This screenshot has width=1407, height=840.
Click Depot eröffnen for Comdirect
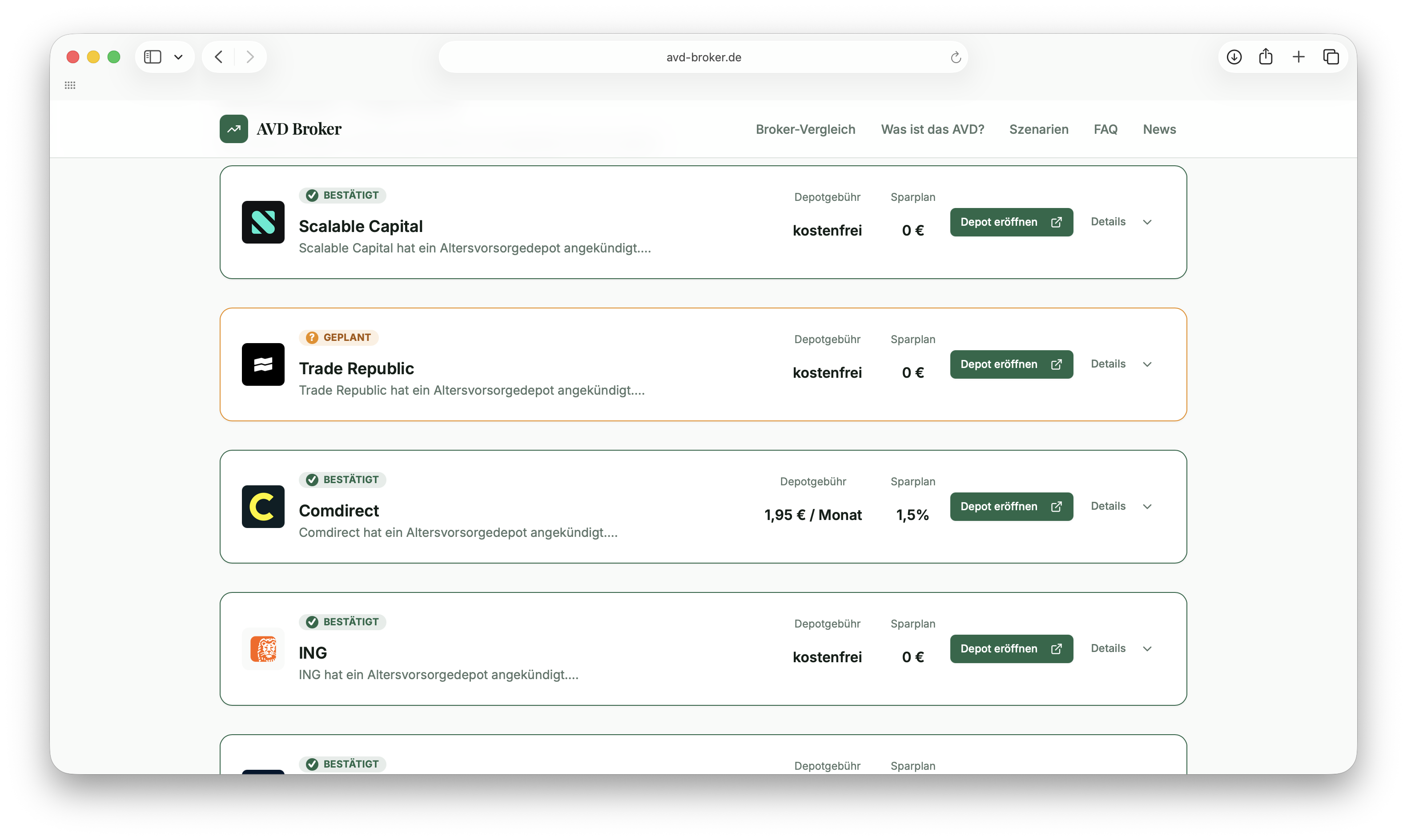click(x=1011, y=506)
